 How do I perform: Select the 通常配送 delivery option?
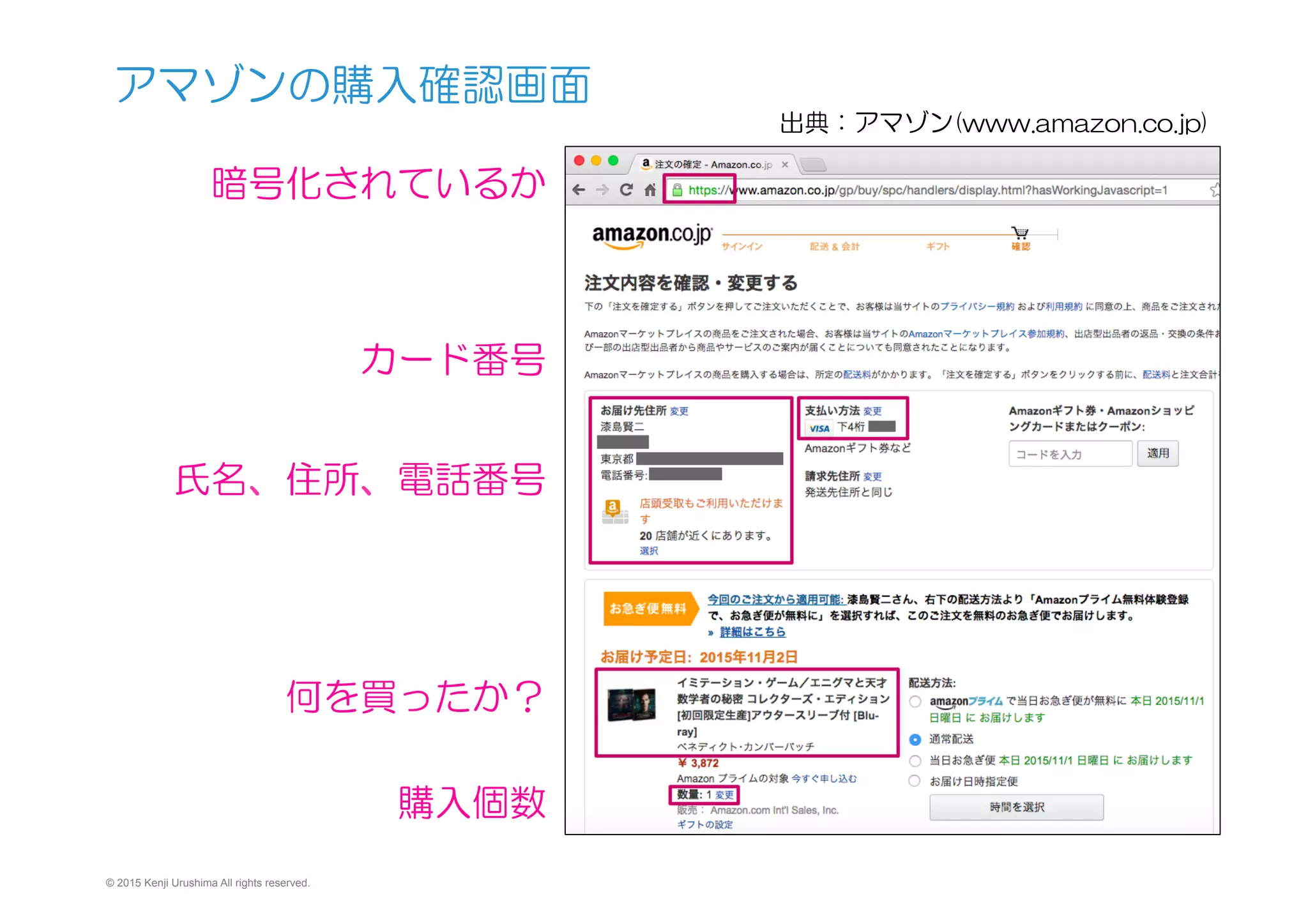pos(915,739)
